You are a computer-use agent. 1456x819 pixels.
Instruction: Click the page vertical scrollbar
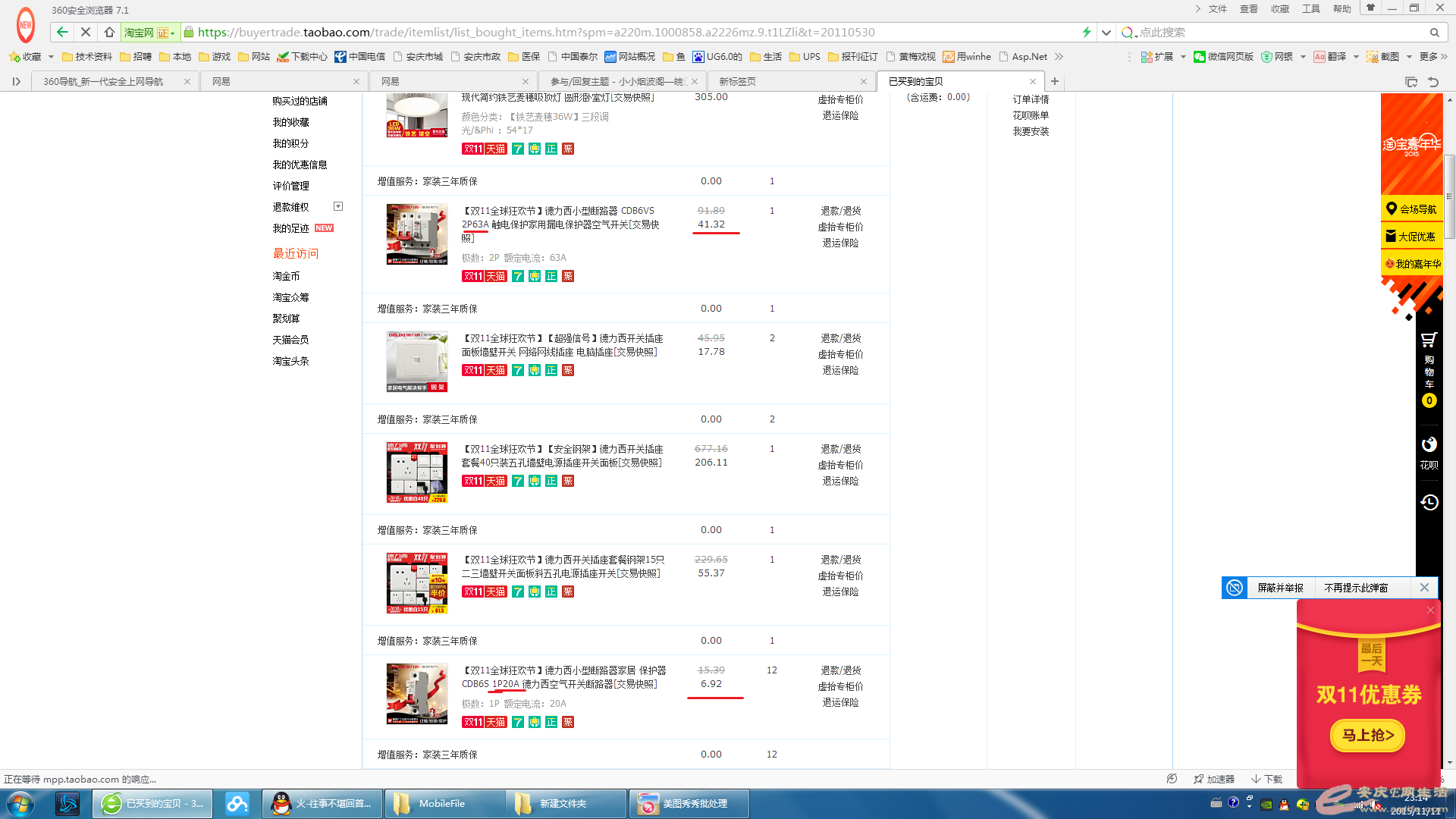1449,197
